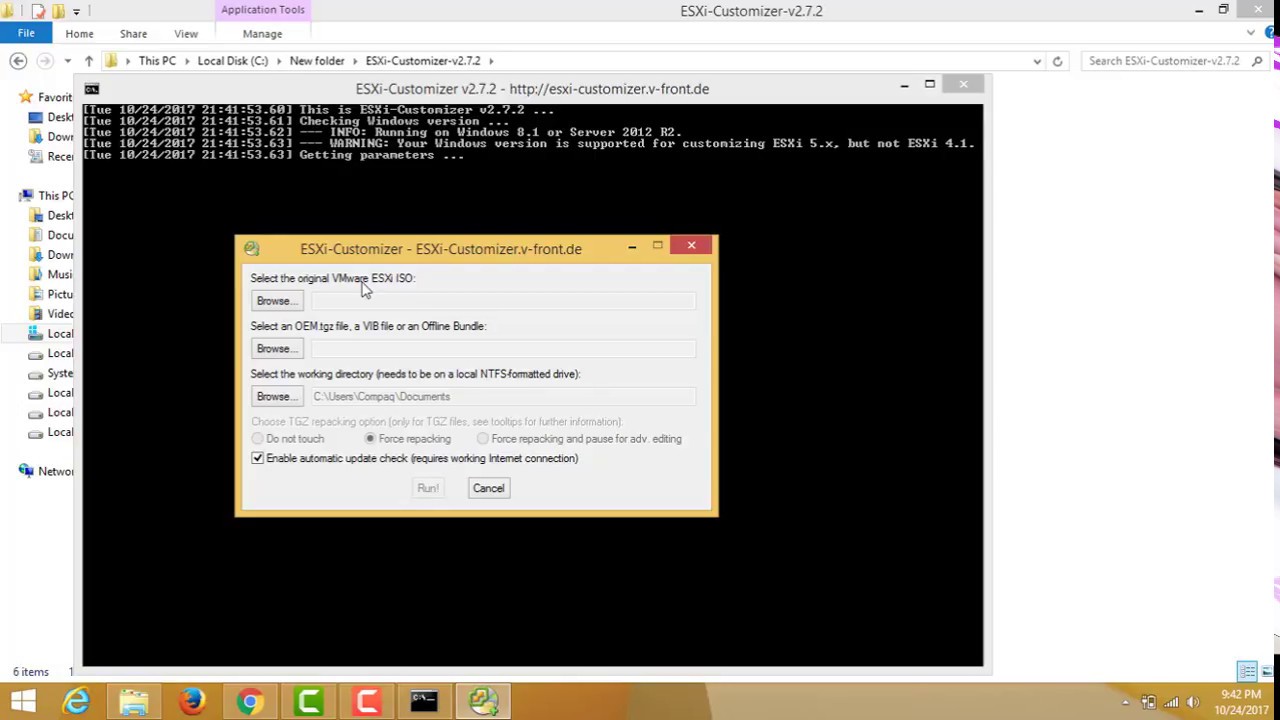
Task: Launch Firefox from taskbar
Action: coord(192,702)
